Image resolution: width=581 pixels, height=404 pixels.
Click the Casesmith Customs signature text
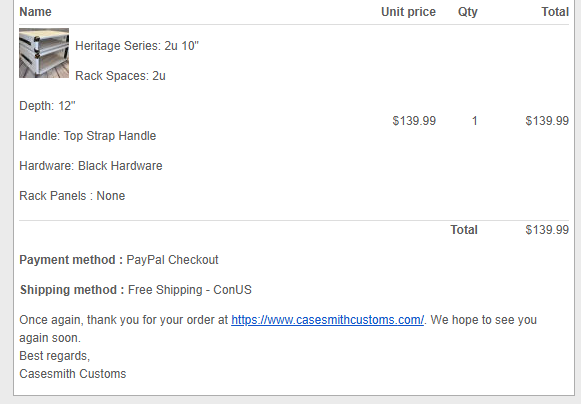pyautogui.click(x=73, y=374)
